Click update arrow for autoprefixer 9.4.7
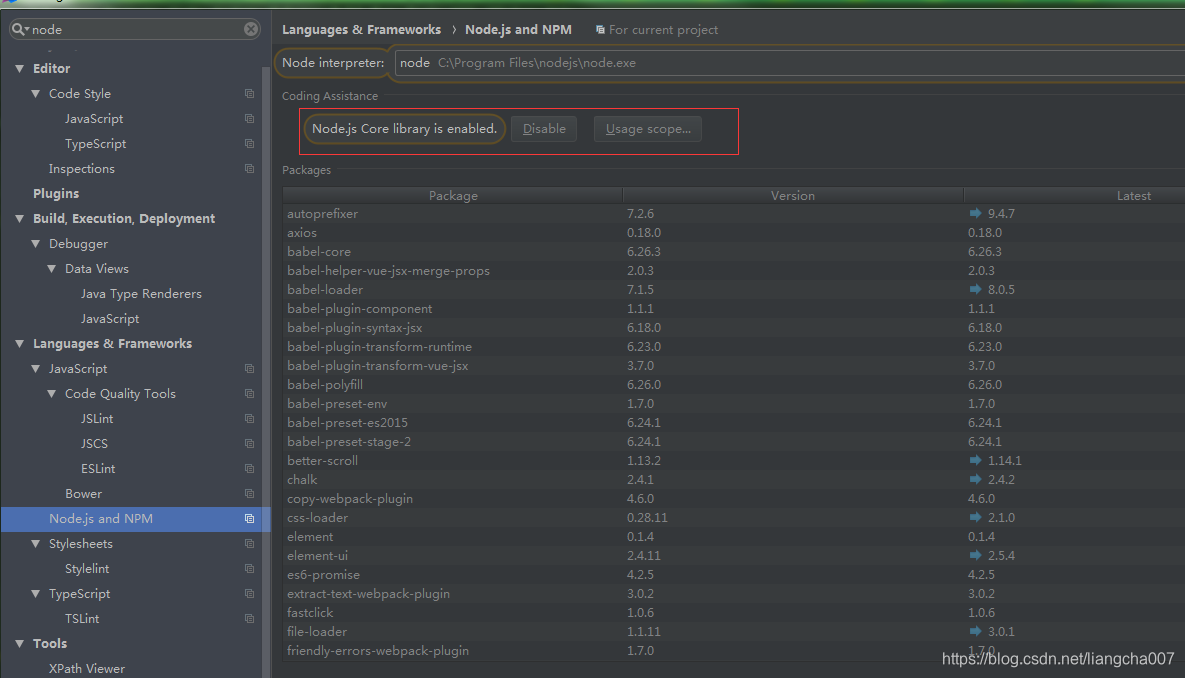Image resolution: width=1185 pixels, height=678 pixels. [x=975, y=213]
